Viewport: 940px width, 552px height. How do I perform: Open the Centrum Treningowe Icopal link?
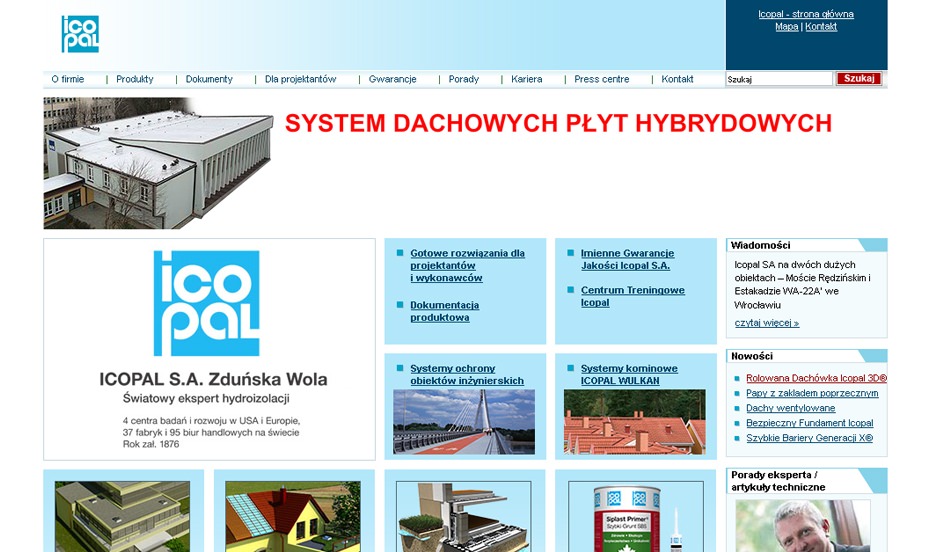(x=632, y=296)
